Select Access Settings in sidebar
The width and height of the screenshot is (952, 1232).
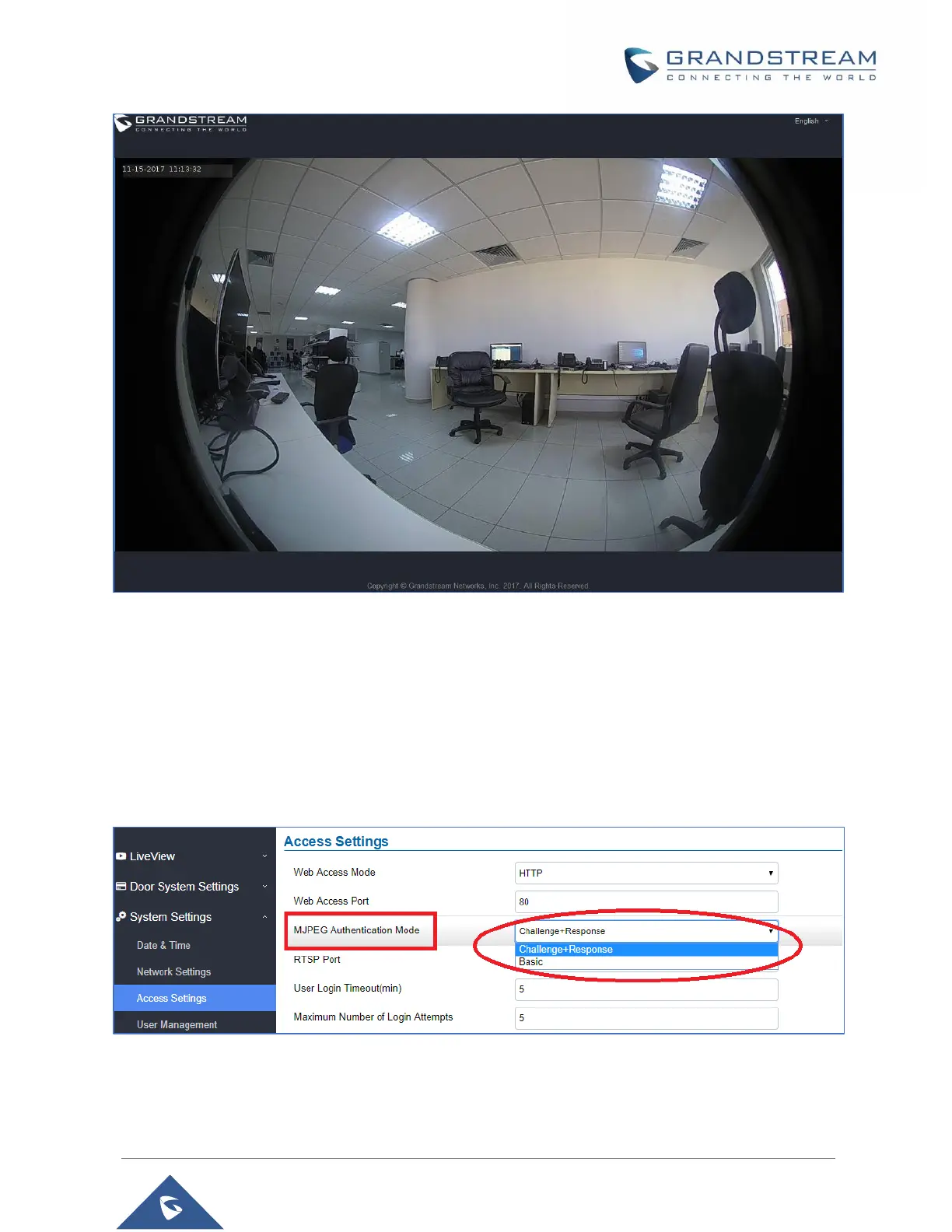[x=194, y=998]
